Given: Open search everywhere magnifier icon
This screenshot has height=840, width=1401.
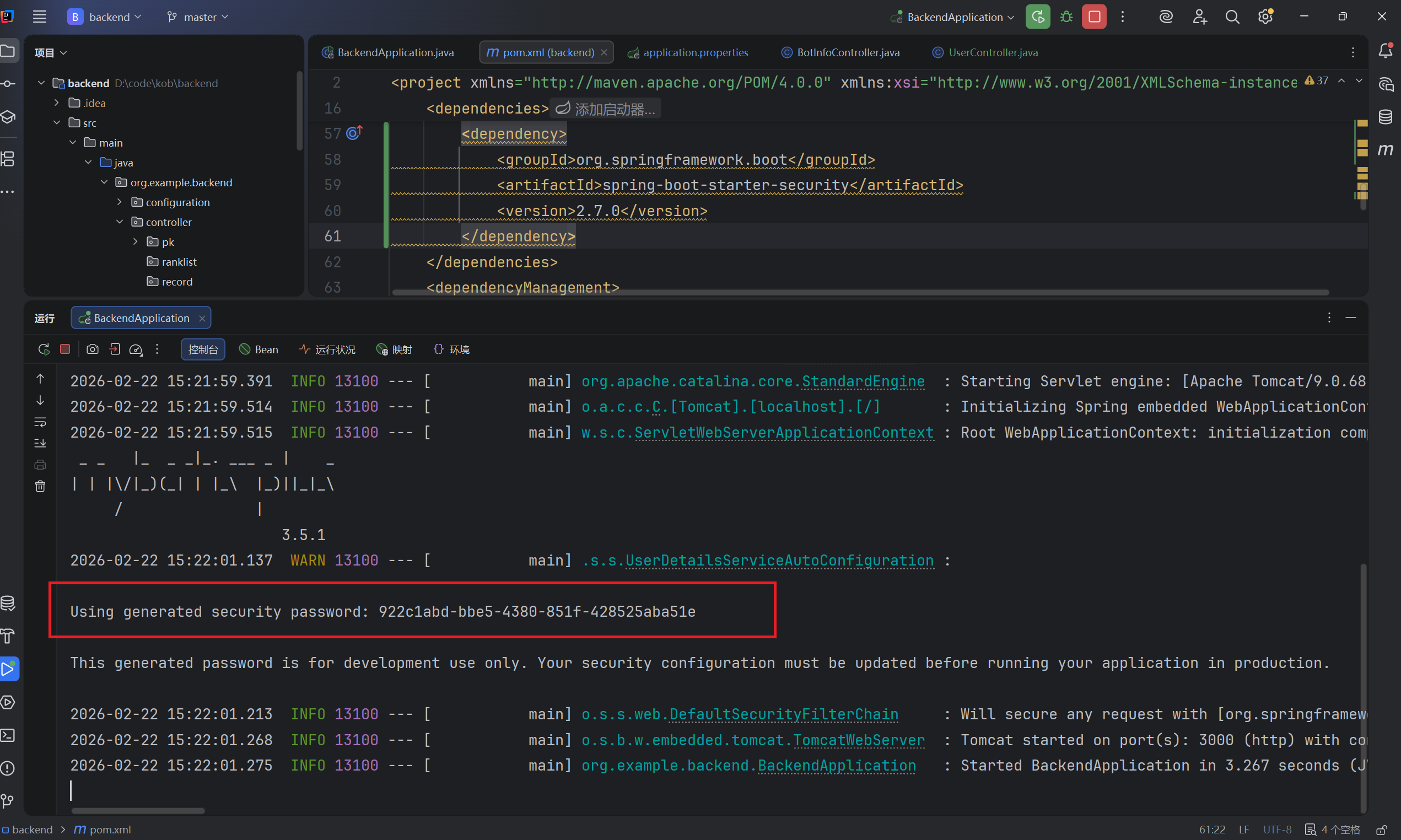Looking at the screenshot, I should [1232, 17].
